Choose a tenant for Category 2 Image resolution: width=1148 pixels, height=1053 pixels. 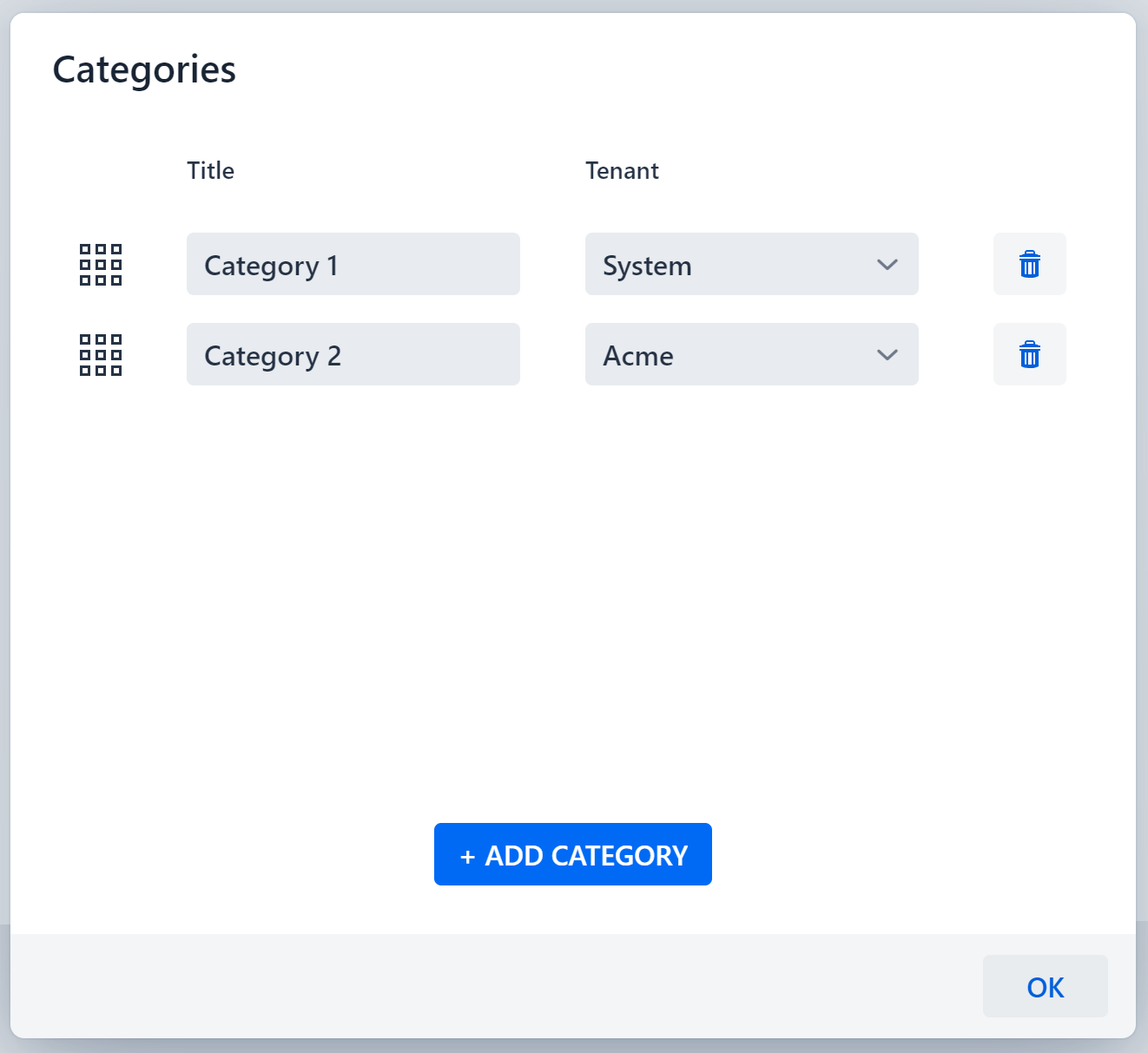point(751,354)
